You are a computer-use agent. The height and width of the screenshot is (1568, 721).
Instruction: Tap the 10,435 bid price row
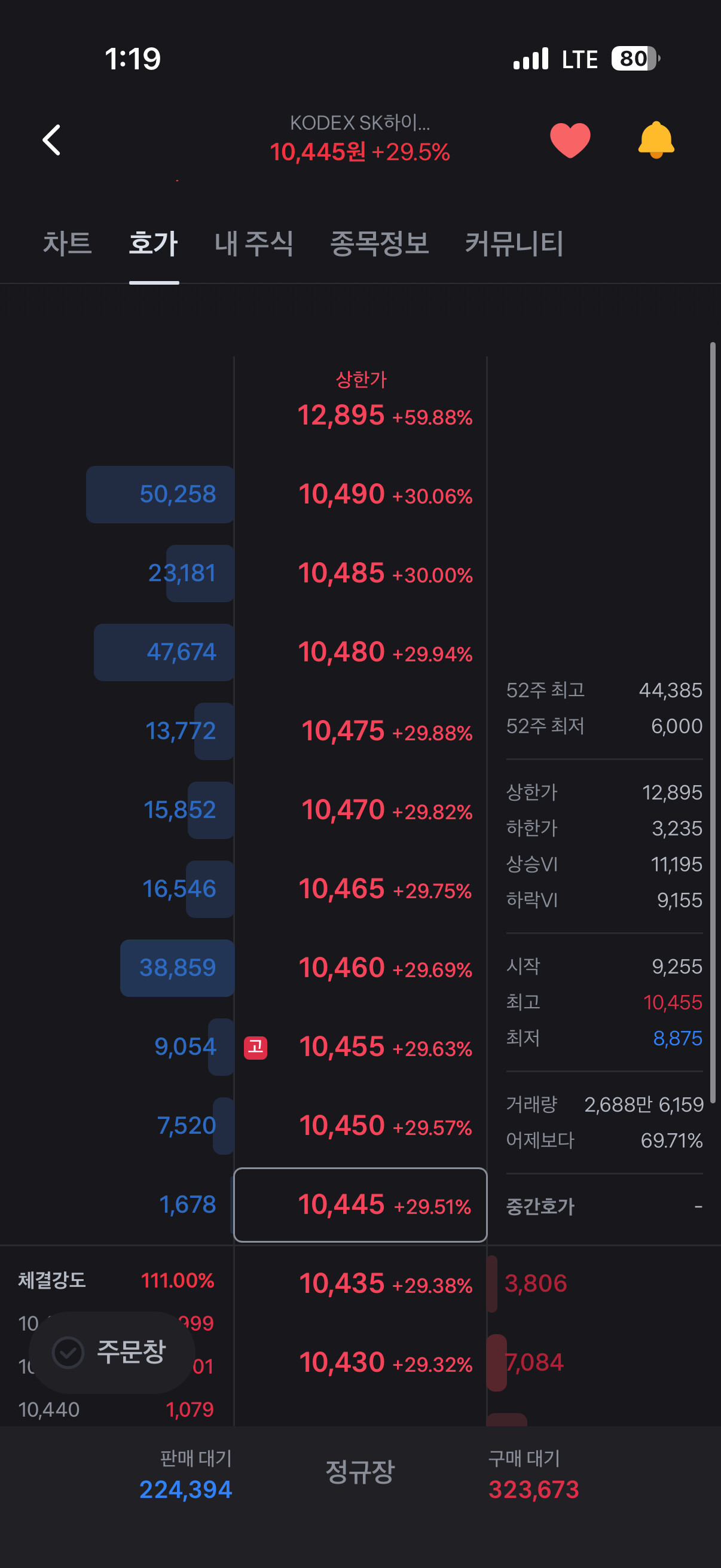click(360, 1283)
